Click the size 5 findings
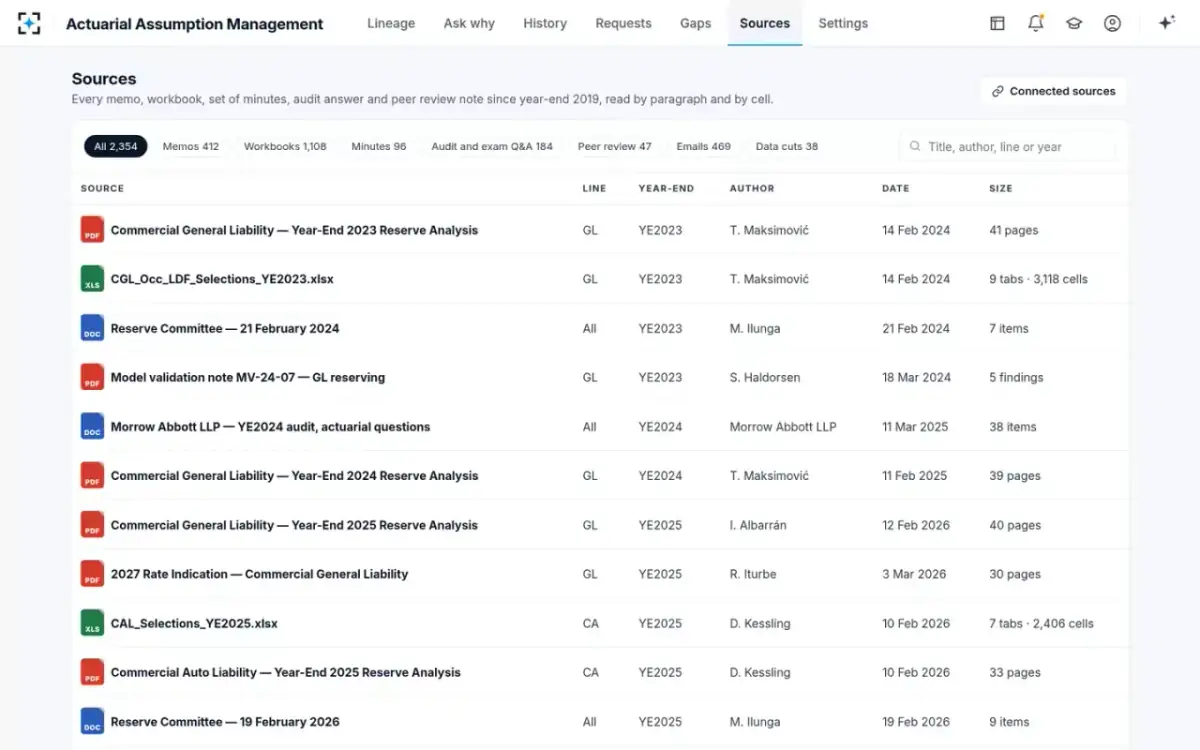This screenshot has width=1200, height=750. point(1016,377)
